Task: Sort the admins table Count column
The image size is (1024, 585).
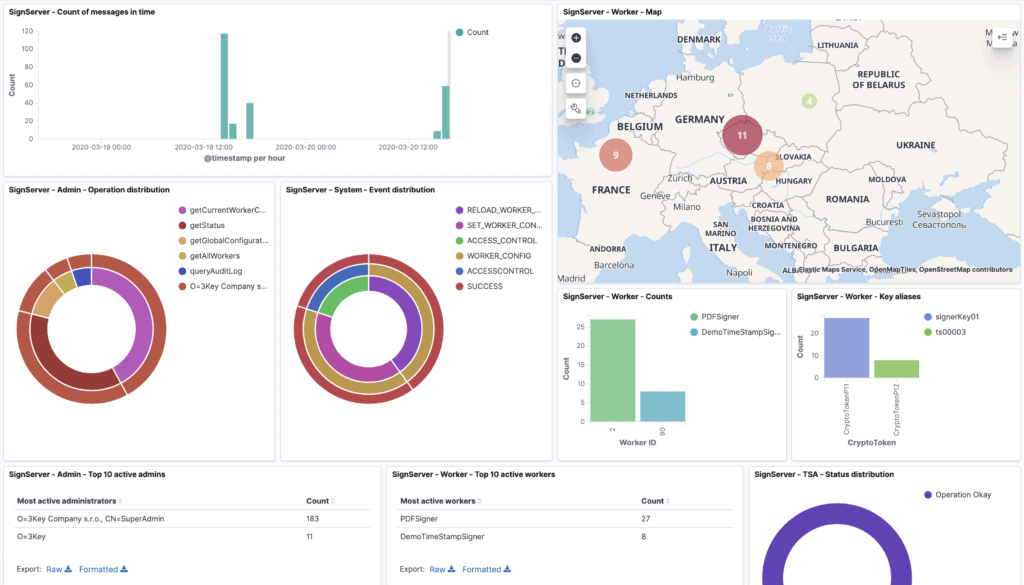Action: click(320, 501)
